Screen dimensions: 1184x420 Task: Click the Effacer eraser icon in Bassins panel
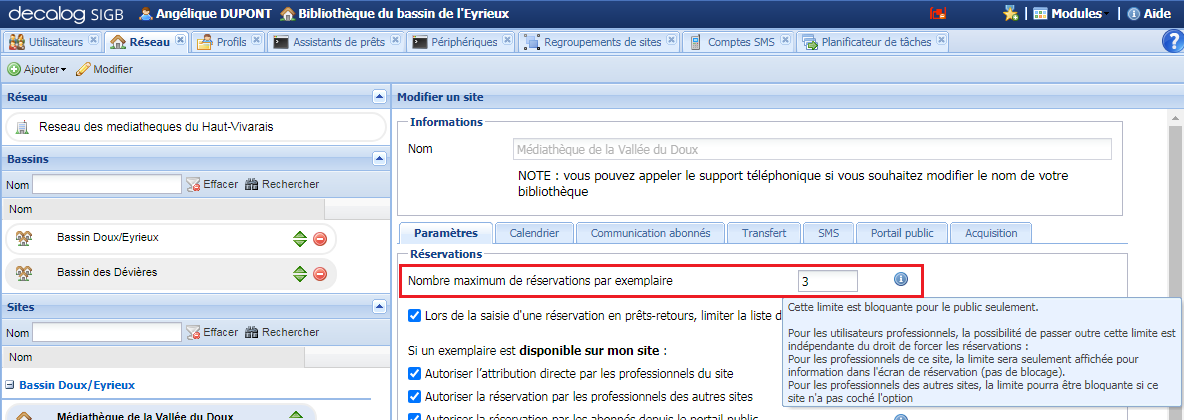click(x=193, y=184)
